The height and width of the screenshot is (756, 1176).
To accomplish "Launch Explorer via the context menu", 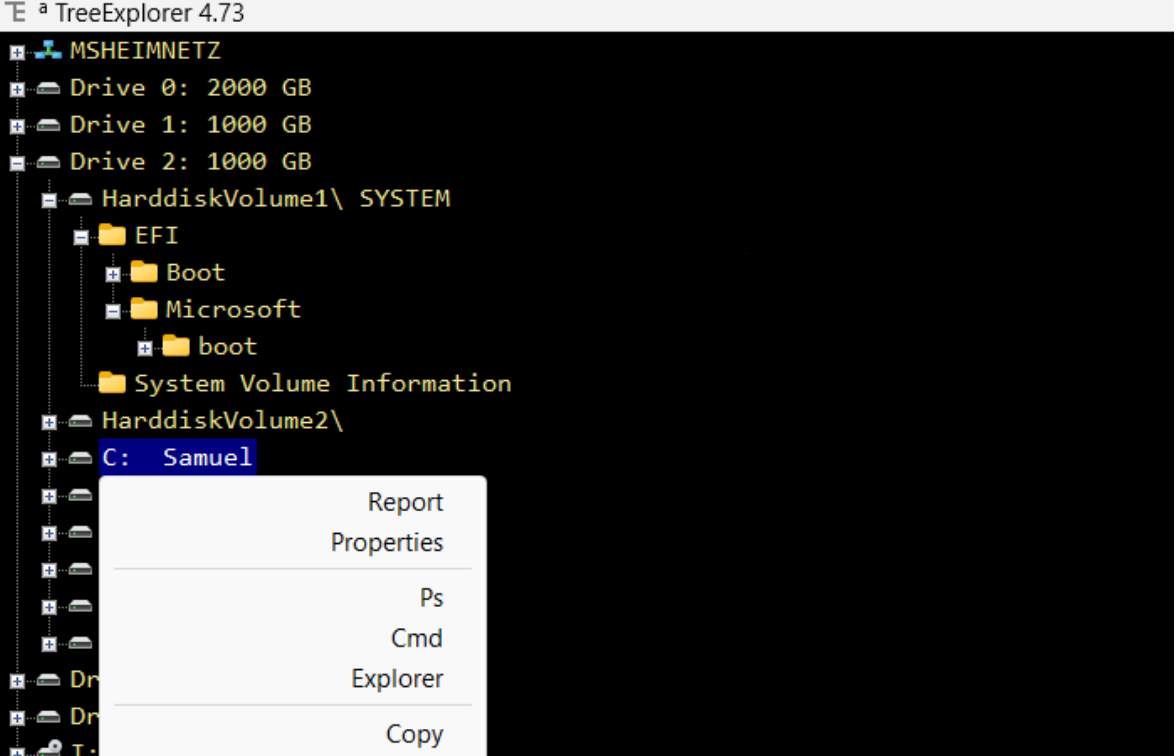I will 396,678.
